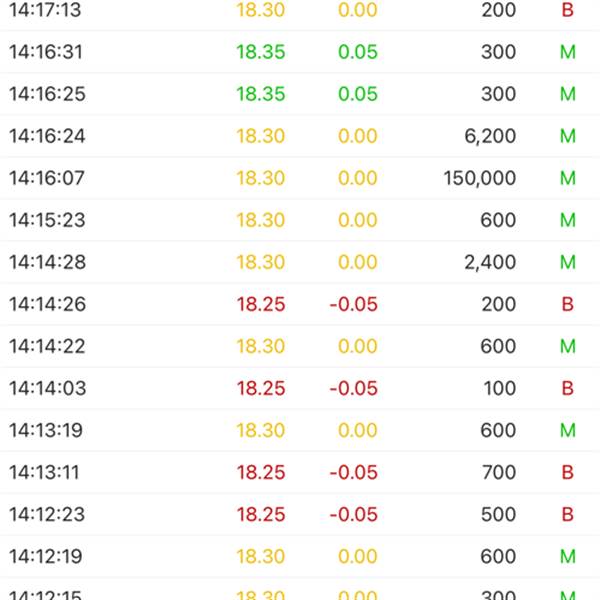Image resolution: width=600 pixels, height=600 pixels.
Task: Select the 6,200 volume trade
Action: click(300, 136)
